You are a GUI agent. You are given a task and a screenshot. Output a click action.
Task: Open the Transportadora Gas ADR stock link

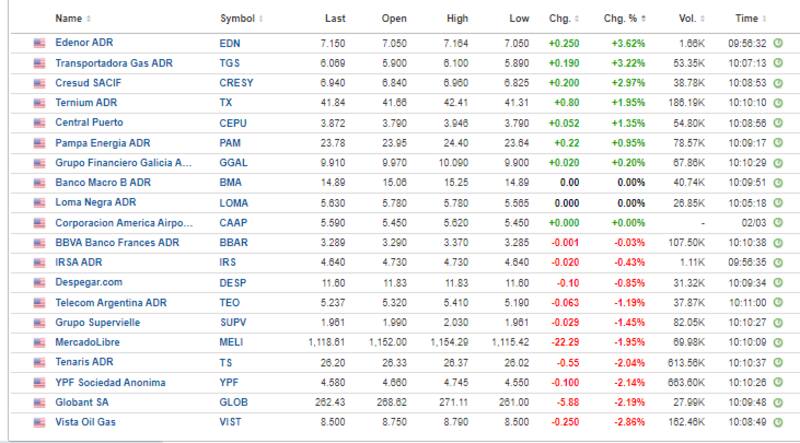(x=113, y=63)
